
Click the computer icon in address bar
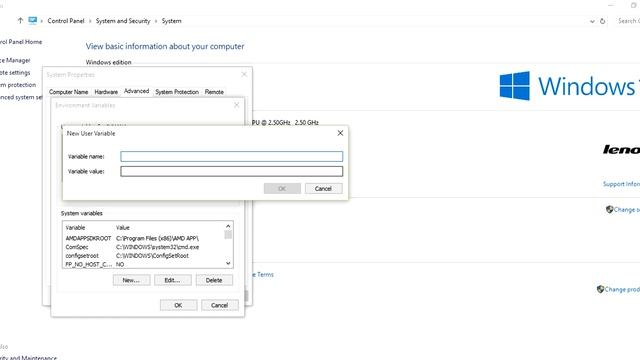[33, 20]
